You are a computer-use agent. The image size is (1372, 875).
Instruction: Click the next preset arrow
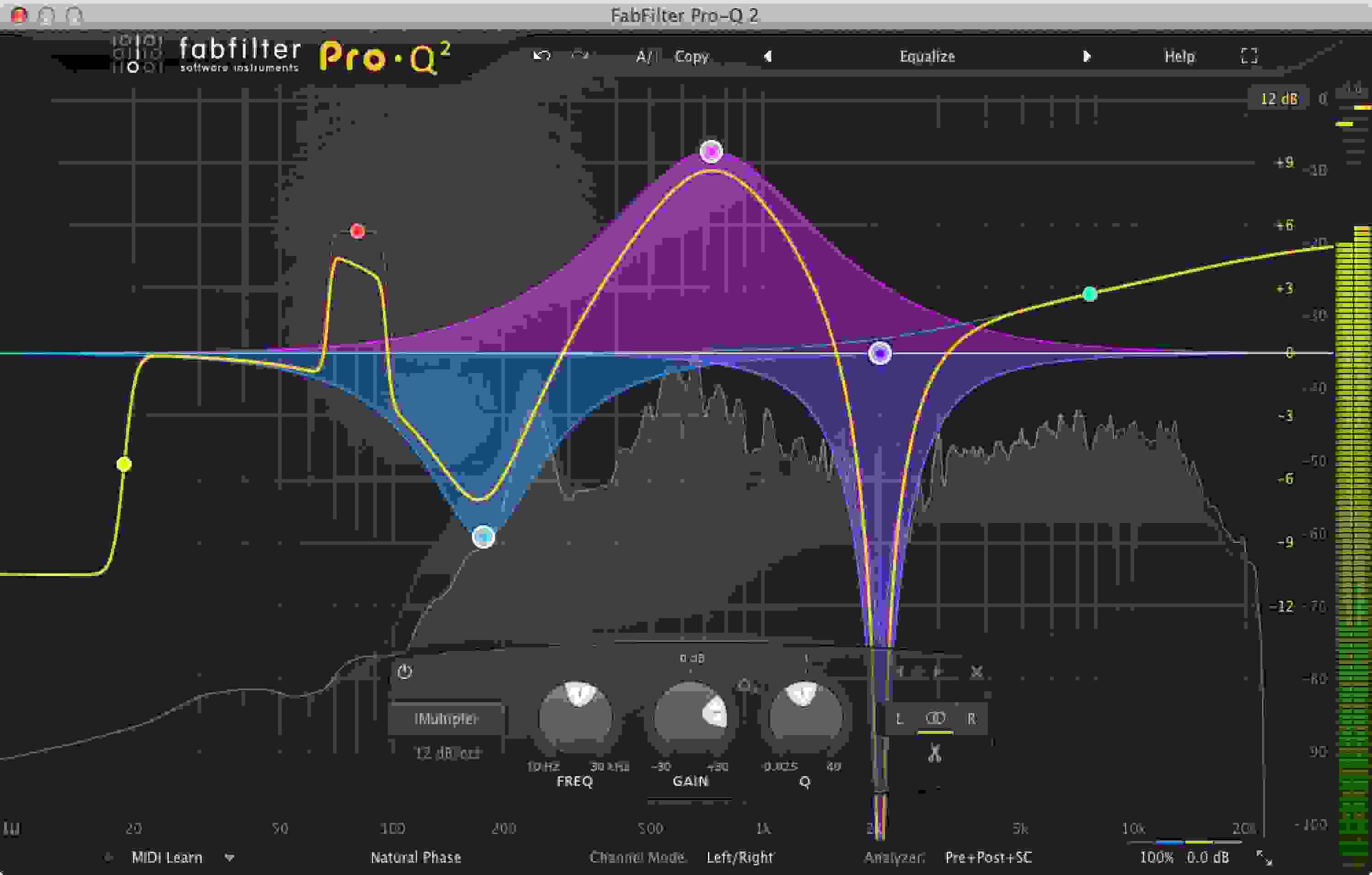click(x=1087, y=56)
